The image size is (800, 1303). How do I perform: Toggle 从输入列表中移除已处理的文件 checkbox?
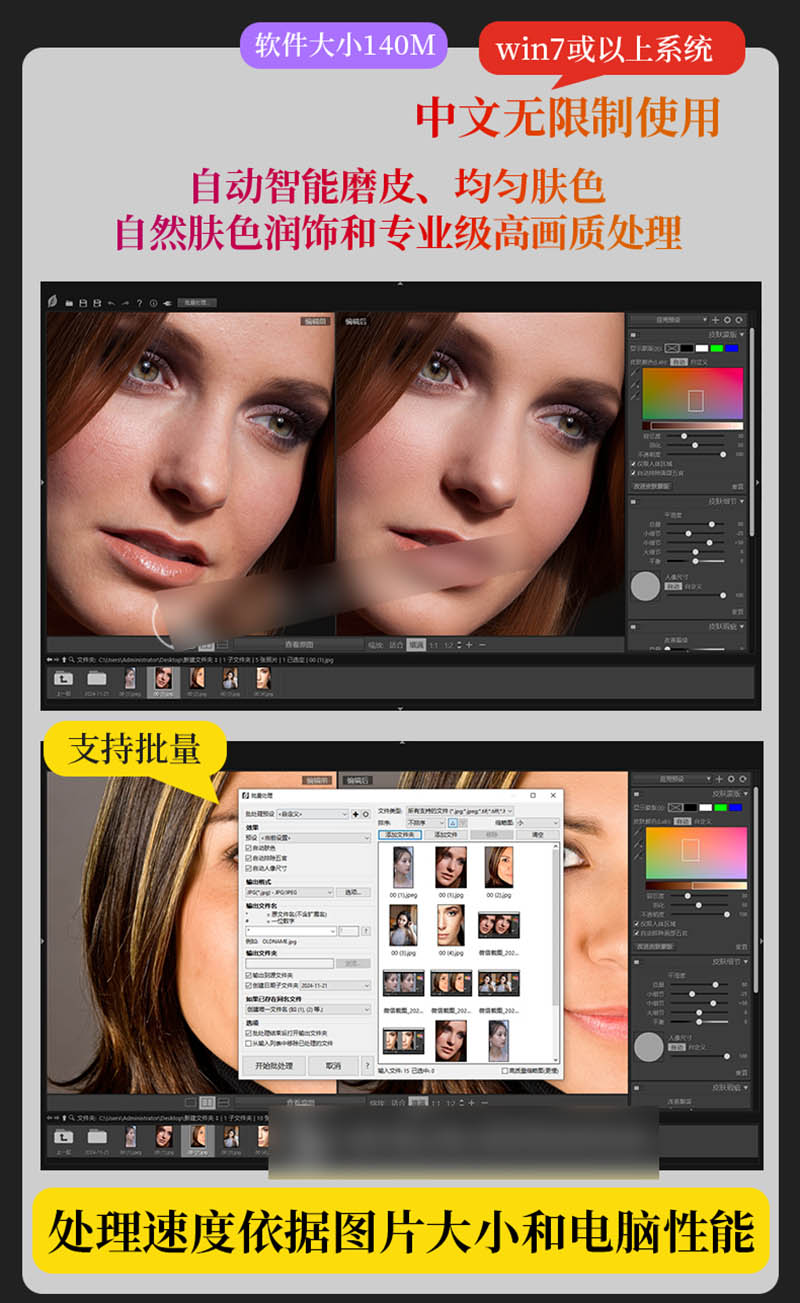pyautogui.click(x=248, y=1043)
